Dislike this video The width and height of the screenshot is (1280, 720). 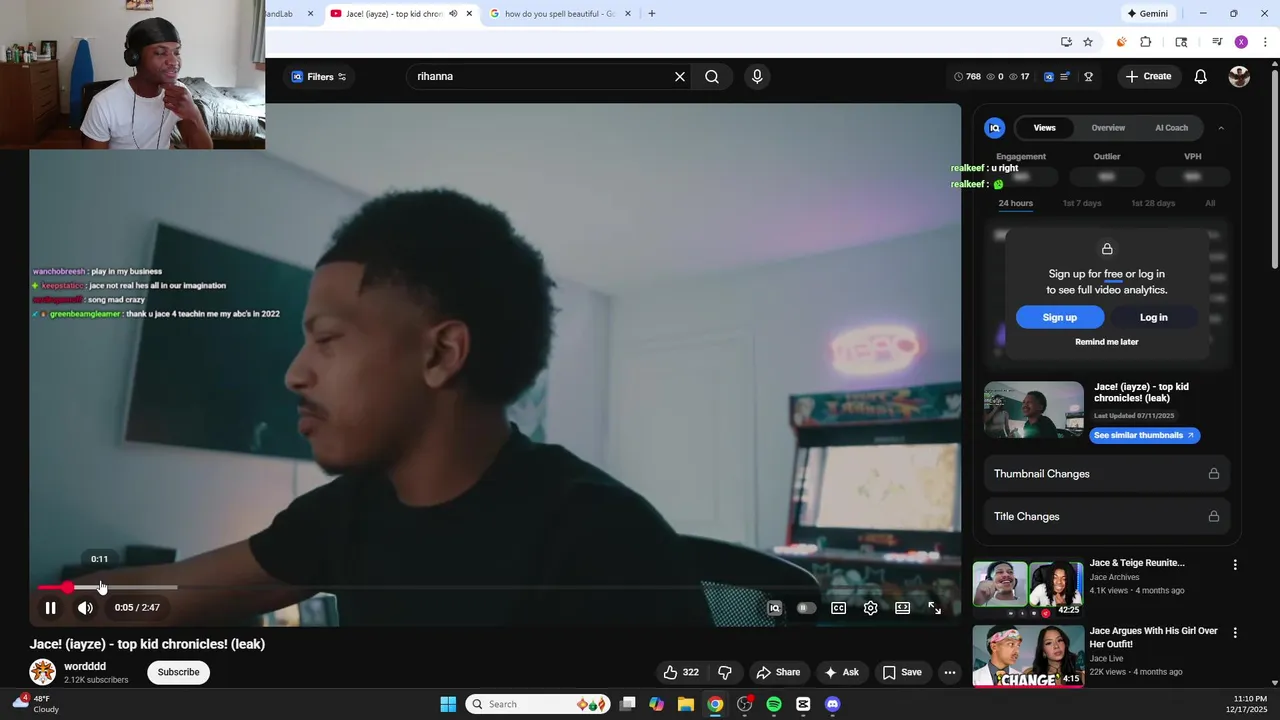[725, 672]
